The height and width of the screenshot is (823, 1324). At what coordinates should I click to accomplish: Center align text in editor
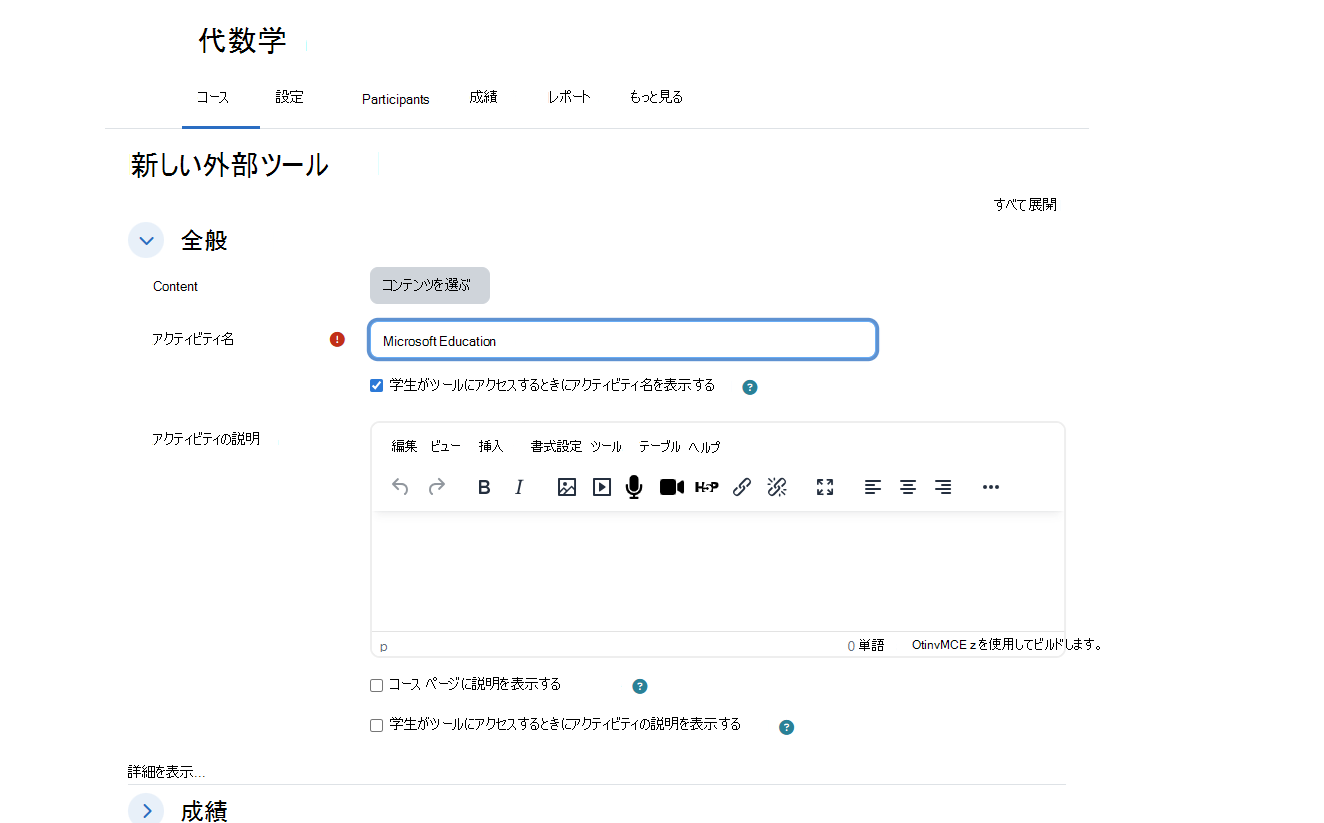[908, 487]
